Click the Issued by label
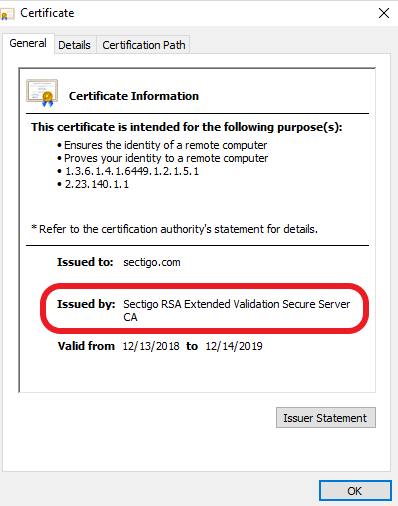The image size is (398, 506). [x=86, y=304]
